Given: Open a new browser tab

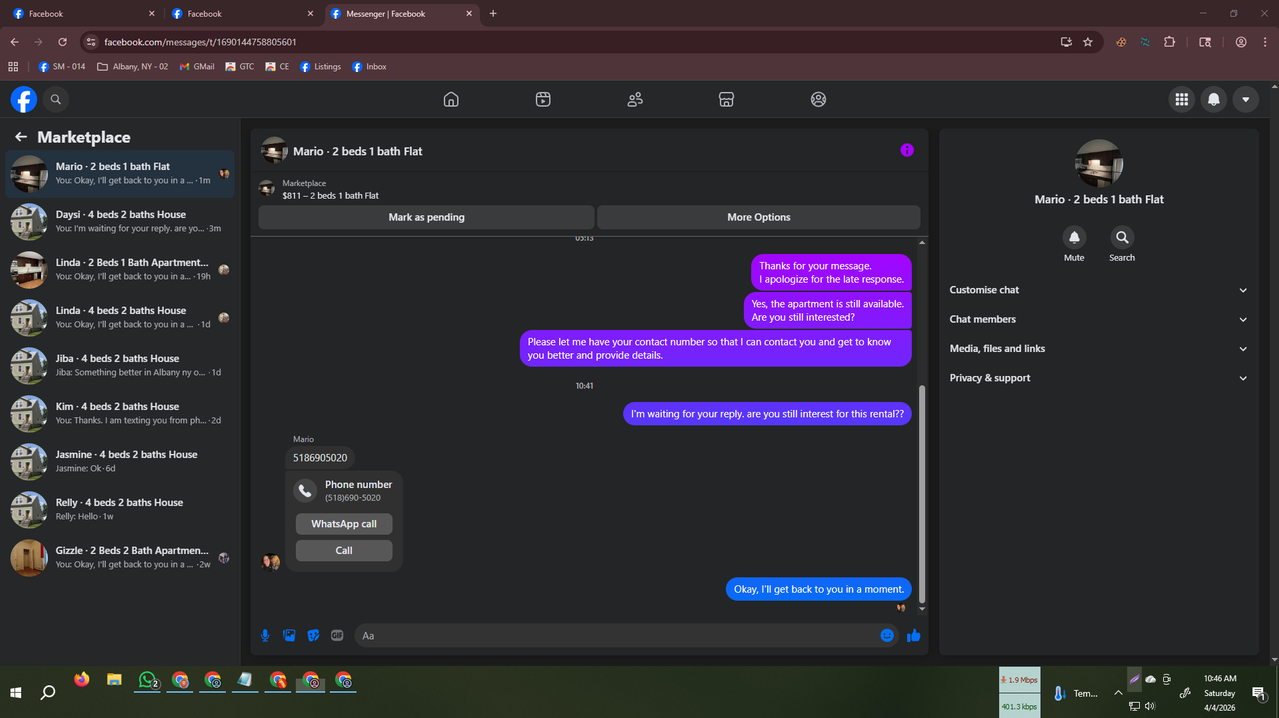Looking at the screenshot, I should 493,14.
